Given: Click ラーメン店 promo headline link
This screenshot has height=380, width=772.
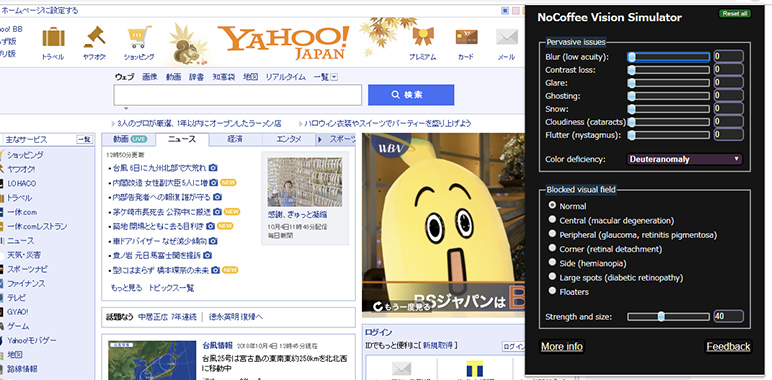Looking at the screenshot, I should 200,123.
